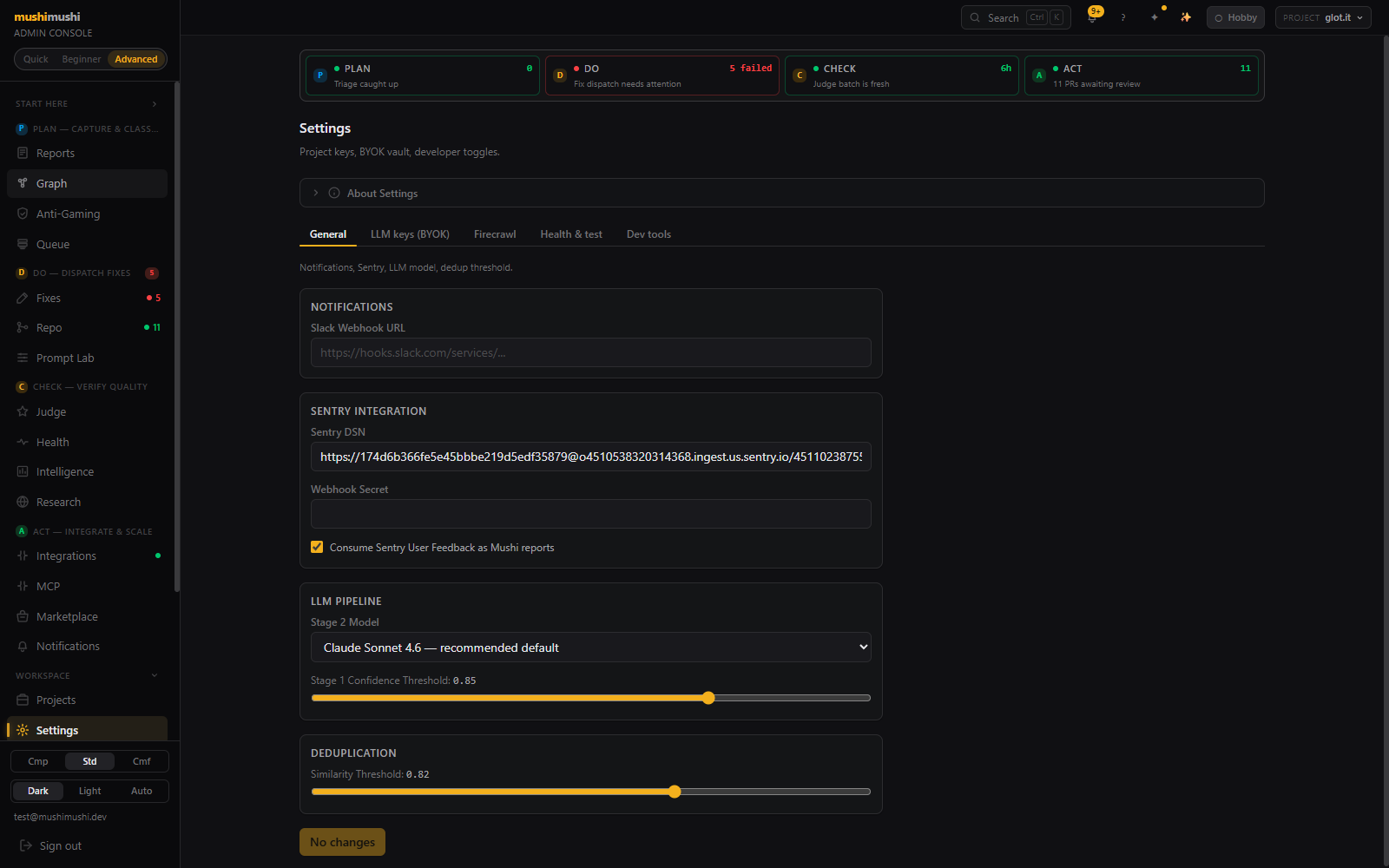Open the DO card showing 5 failed
The height and width of the screenshot is (868, 1389).
pos(662,76)
